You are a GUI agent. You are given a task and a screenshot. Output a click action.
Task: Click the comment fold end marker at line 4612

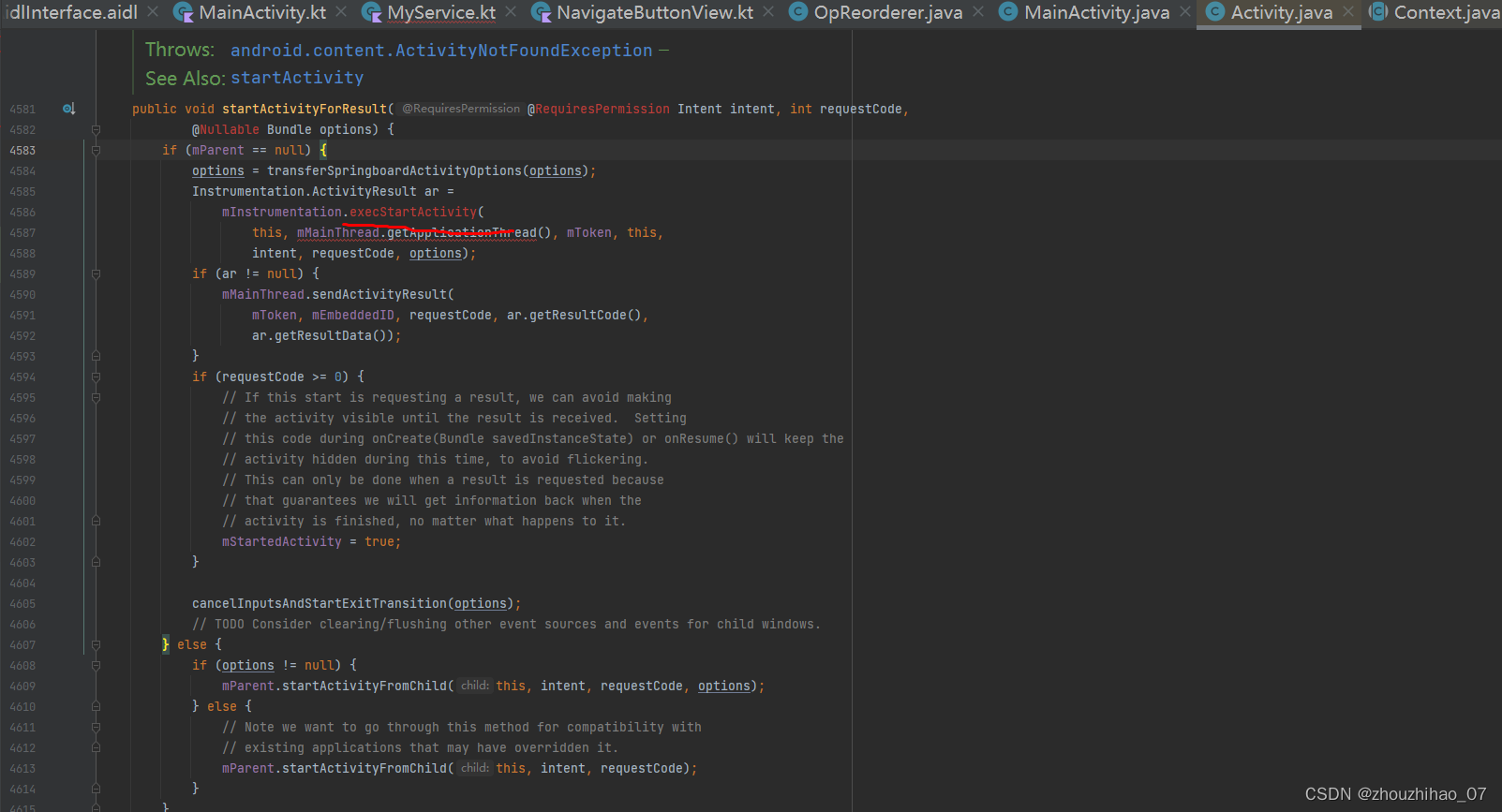[x=96, y=747]
